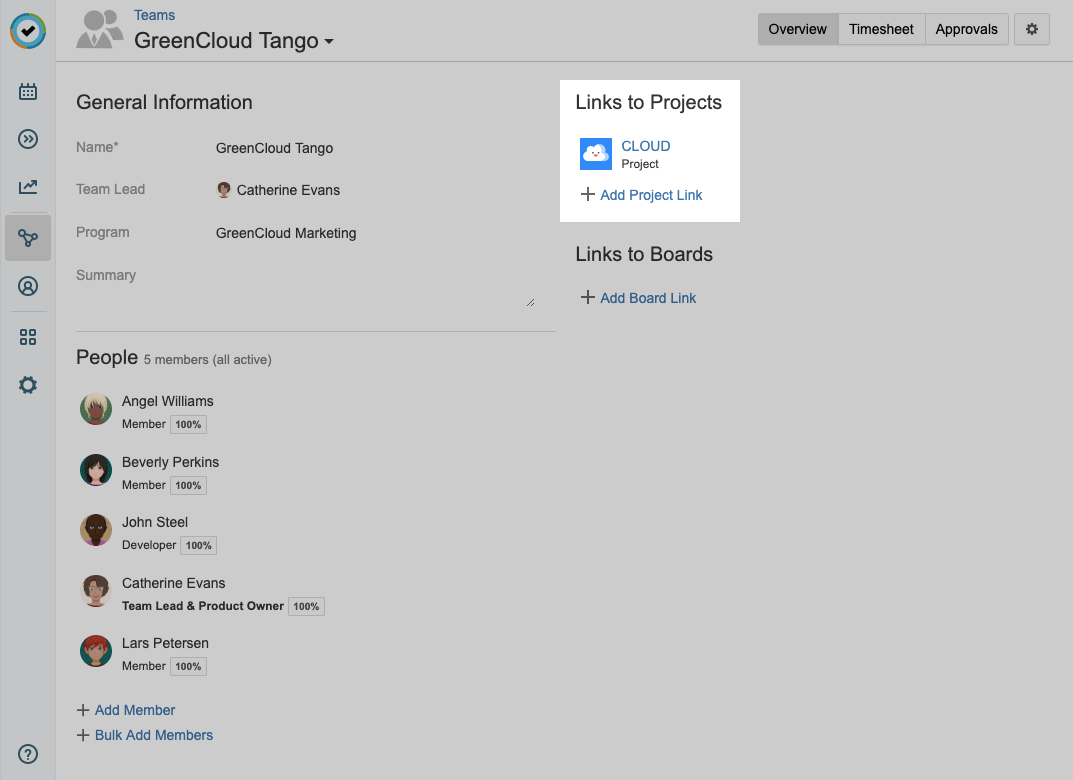Open the apps grid icon in the sidebar
1073x780 pixels.
(27, 336)
